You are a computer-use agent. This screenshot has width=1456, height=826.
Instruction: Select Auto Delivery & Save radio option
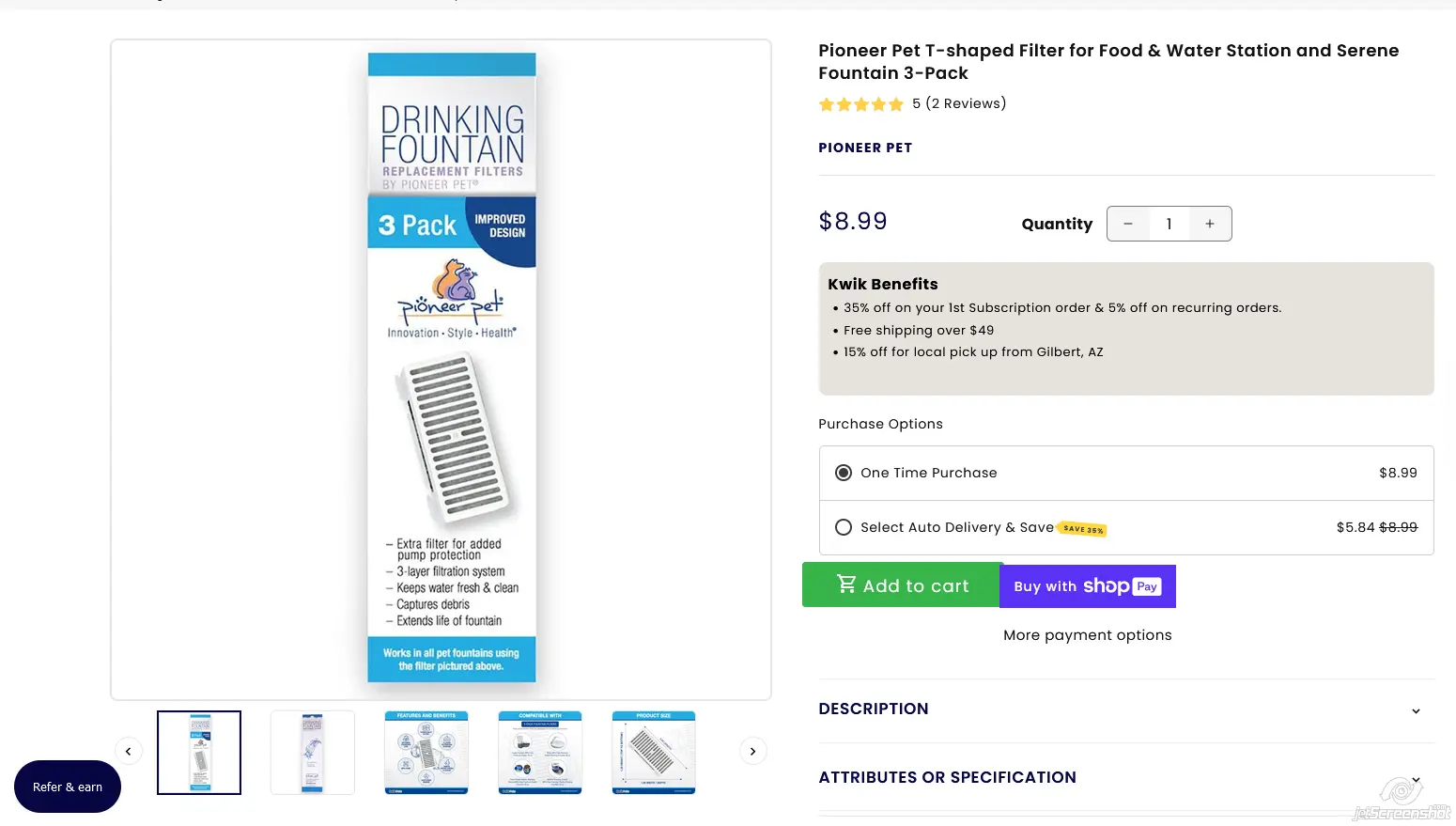point(844,527)
